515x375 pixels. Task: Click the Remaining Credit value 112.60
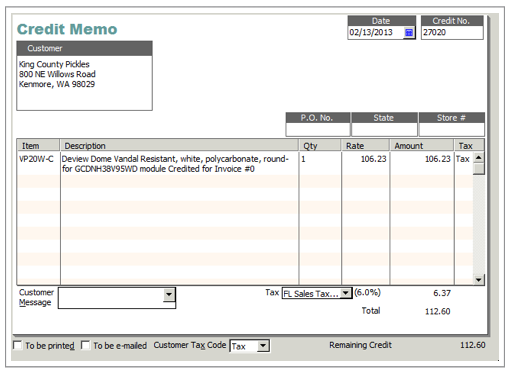[472, 345]
